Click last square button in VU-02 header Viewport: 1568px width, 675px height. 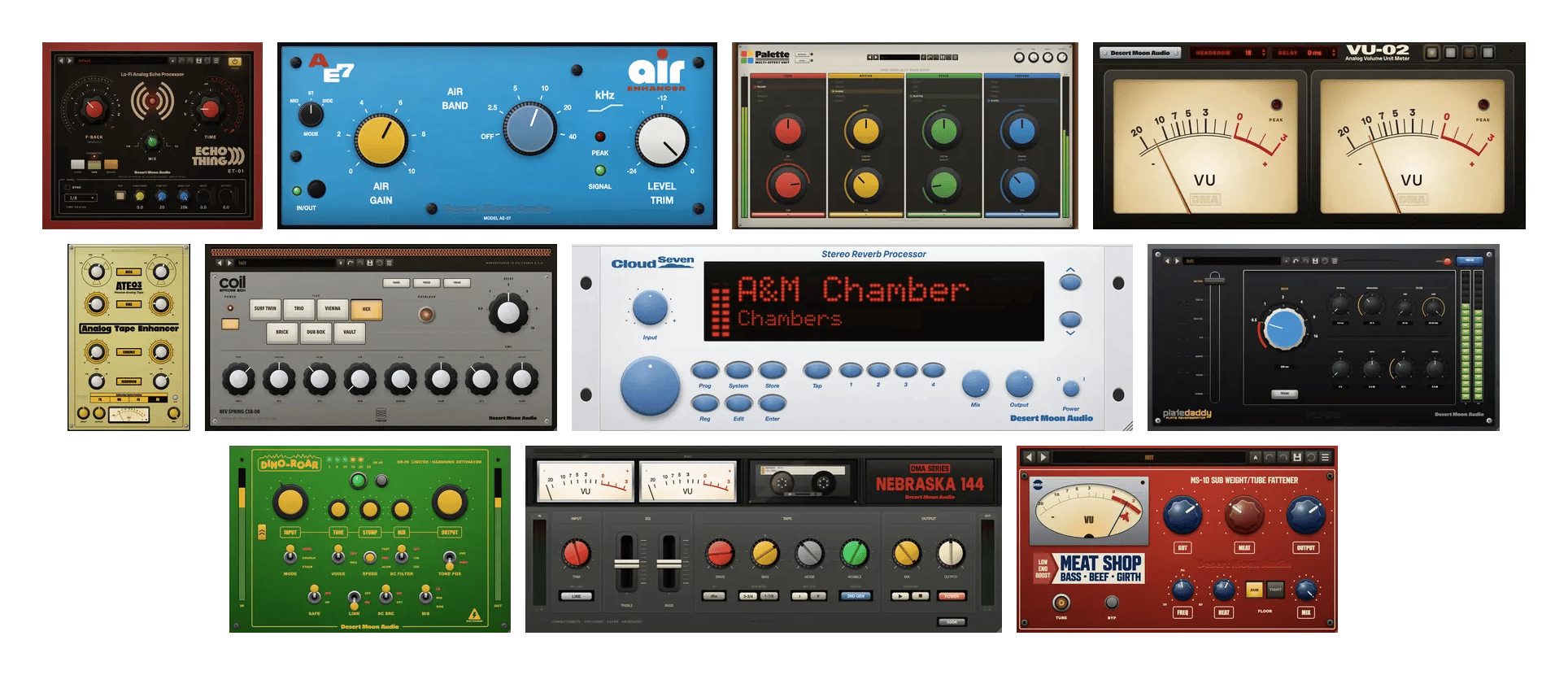pos(1488,53)
